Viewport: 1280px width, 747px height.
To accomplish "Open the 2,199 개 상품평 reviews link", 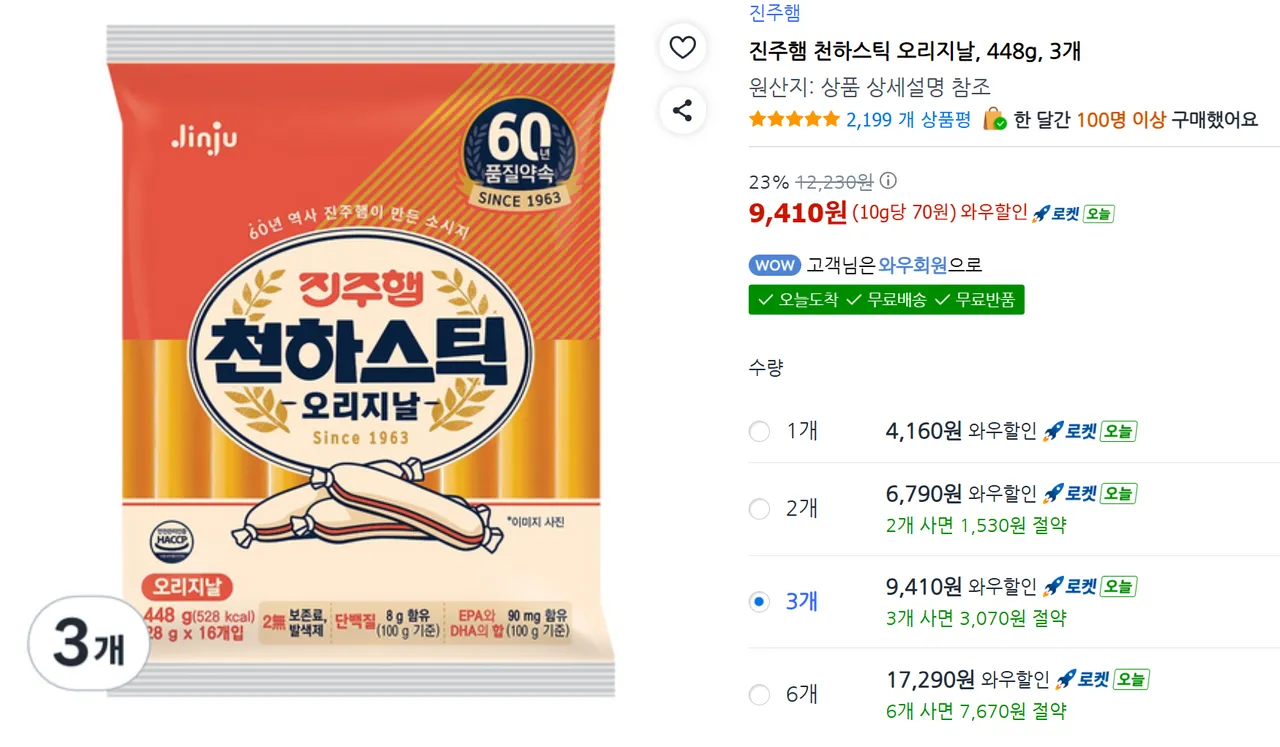I will [x=908, y=119].
